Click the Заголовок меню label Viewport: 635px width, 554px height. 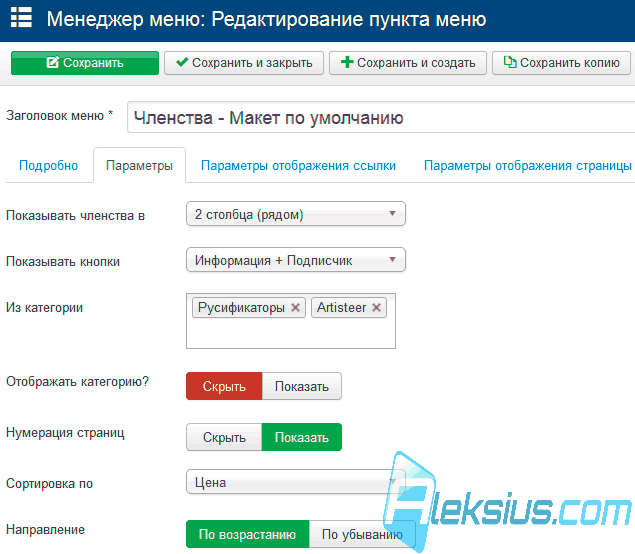pos(59,116)
